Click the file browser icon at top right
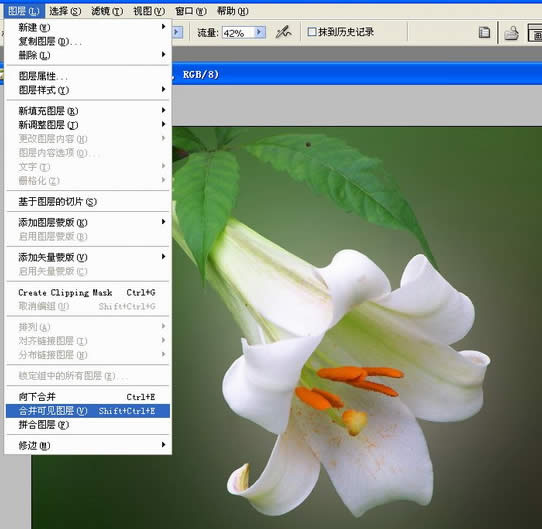Screen dimensions: 542x529 coord(511,33)
